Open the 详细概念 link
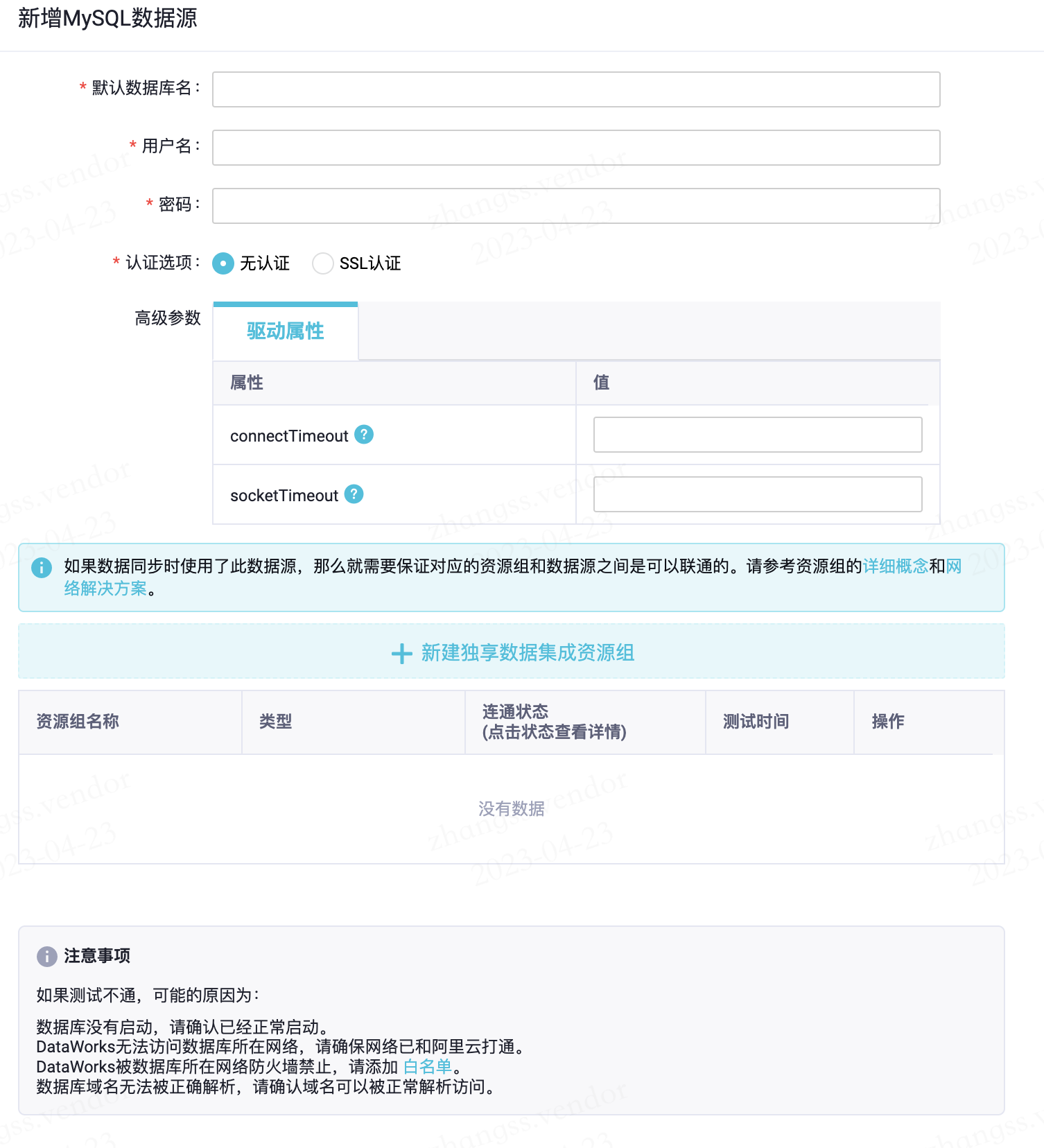Screen dimensions: 1044x1148 896,566
